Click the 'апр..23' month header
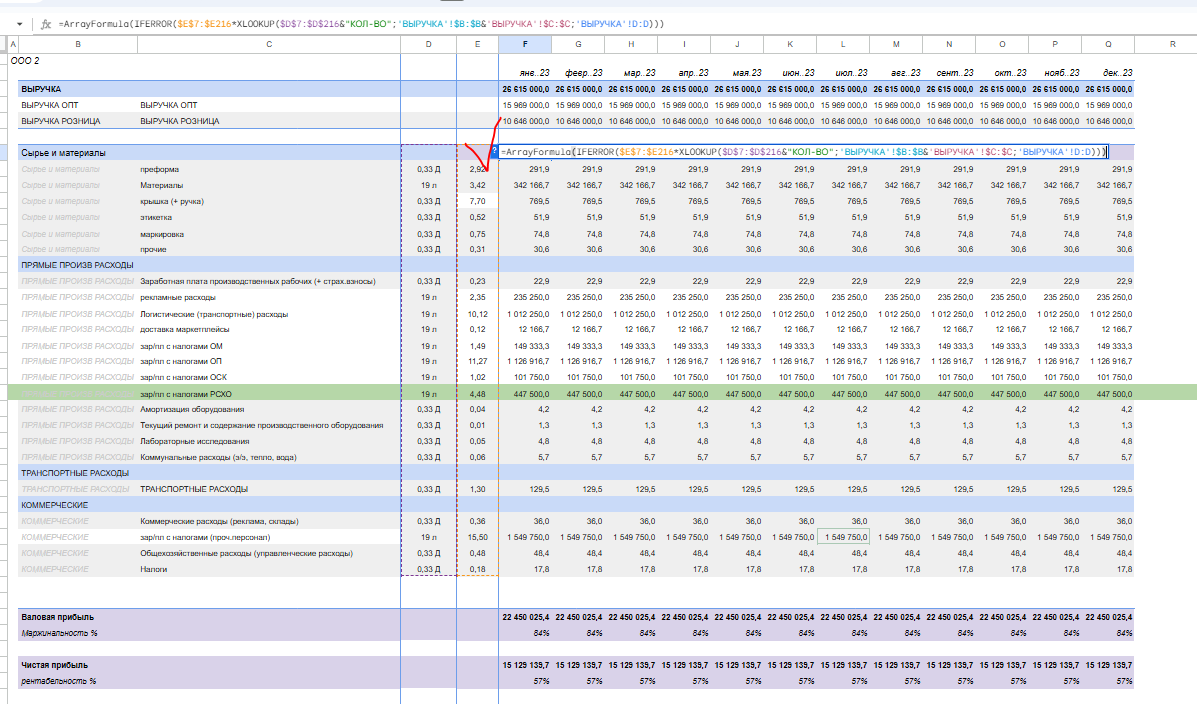This screenshot has height=704, width=1197. (693, 73)
